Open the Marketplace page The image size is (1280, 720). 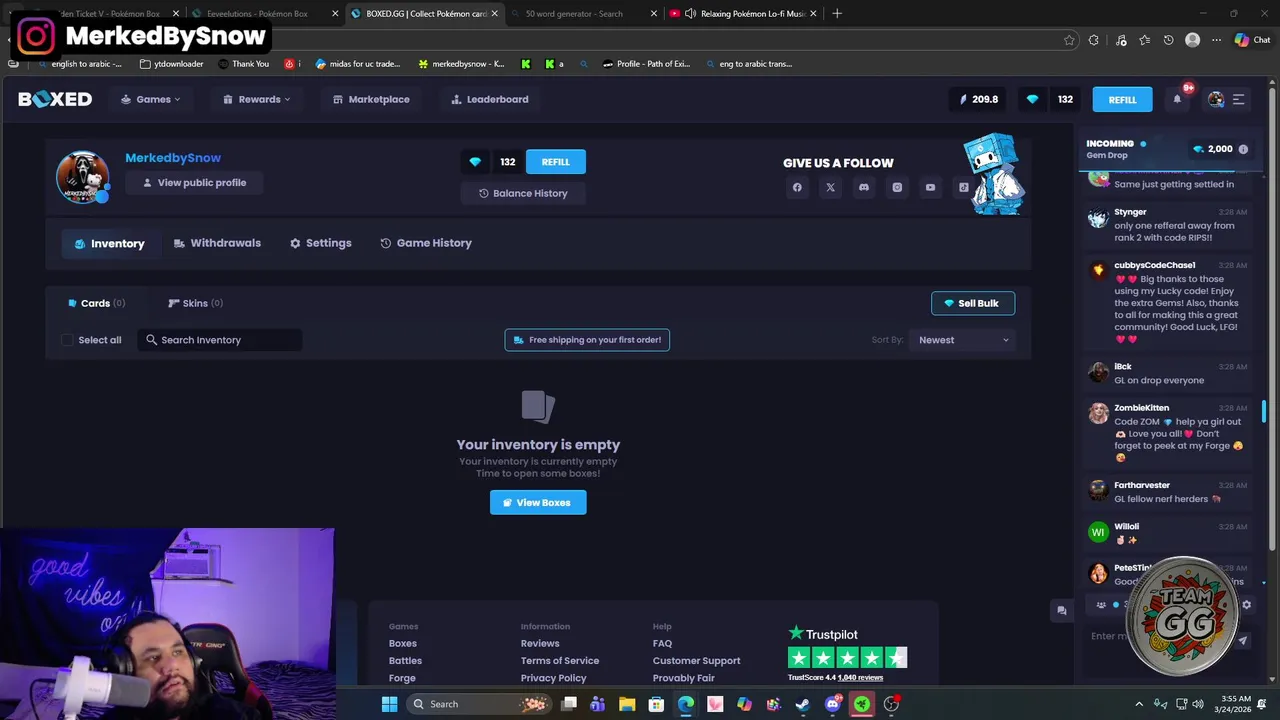(371, 99)
